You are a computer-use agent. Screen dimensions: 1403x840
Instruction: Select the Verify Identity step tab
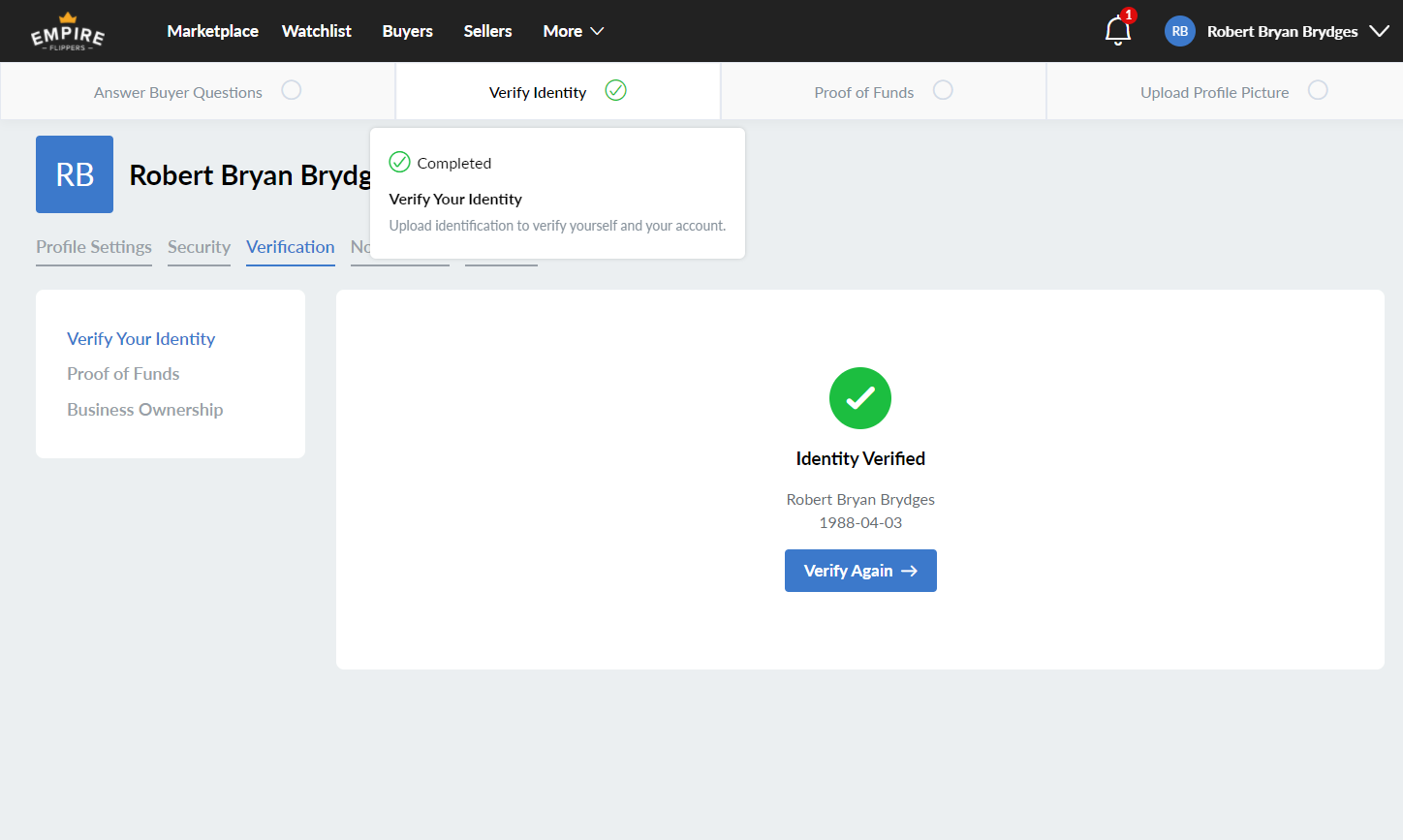pos(558,91)
